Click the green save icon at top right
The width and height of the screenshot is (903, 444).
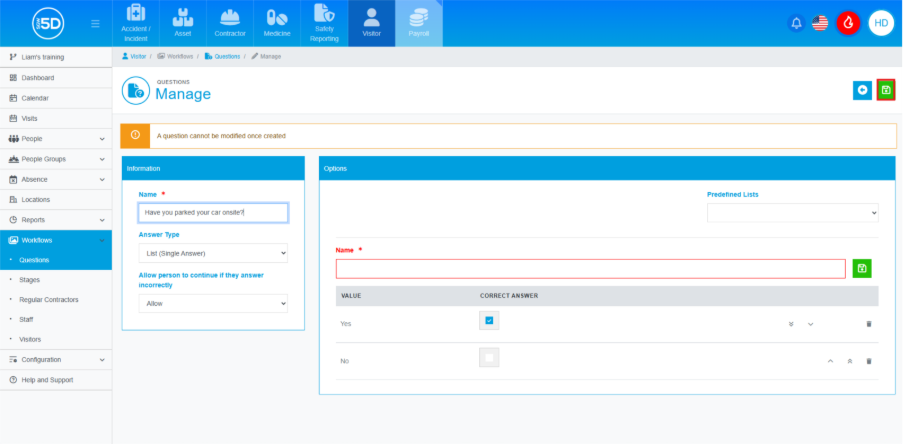click(x=885, y=90)
